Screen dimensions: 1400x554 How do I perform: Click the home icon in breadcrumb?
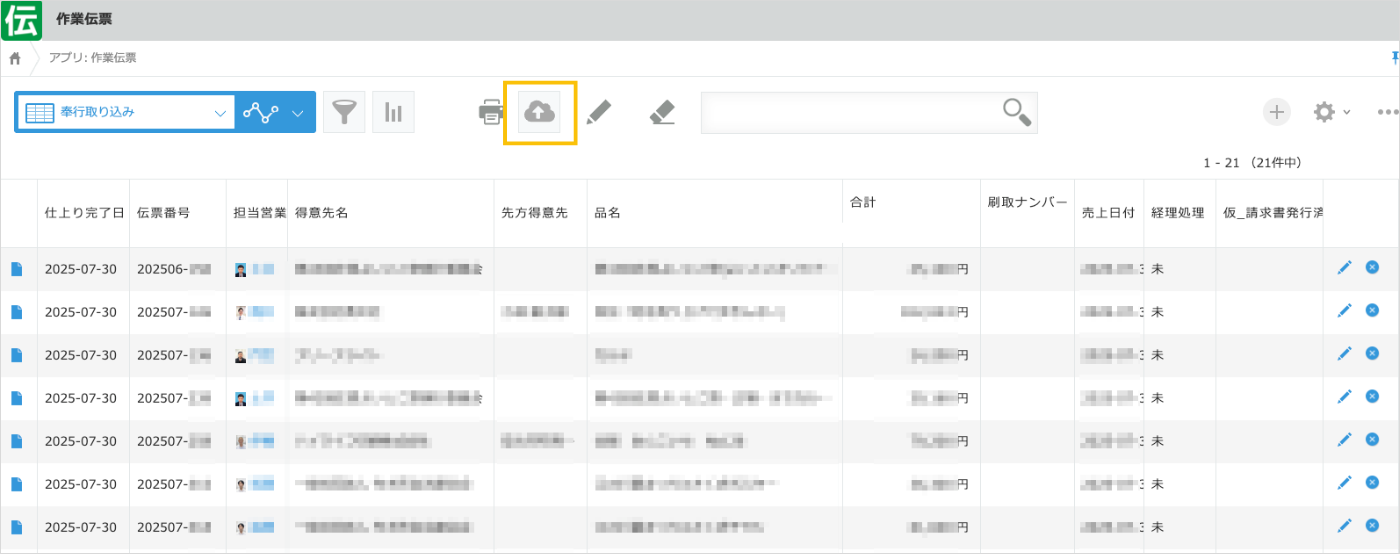[x=15, y=58]
